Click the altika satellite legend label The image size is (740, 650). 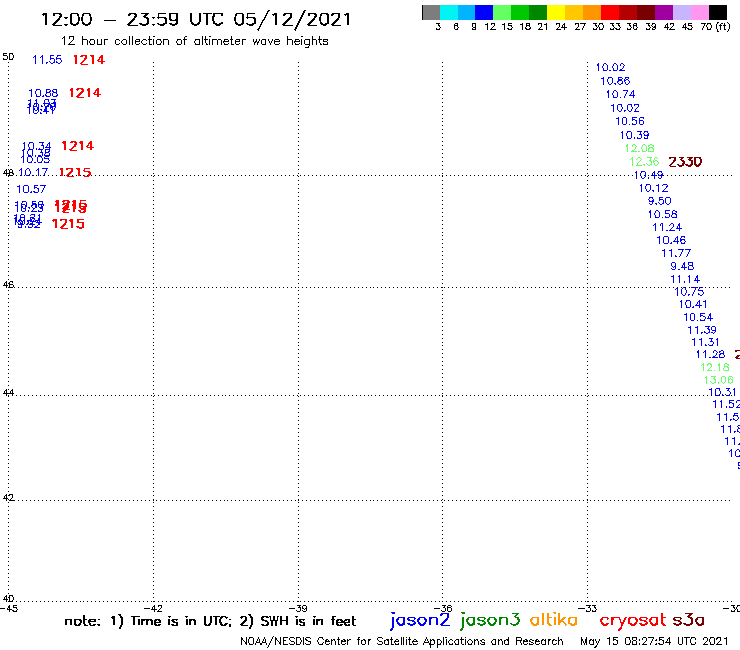click(x=554, y=619)
